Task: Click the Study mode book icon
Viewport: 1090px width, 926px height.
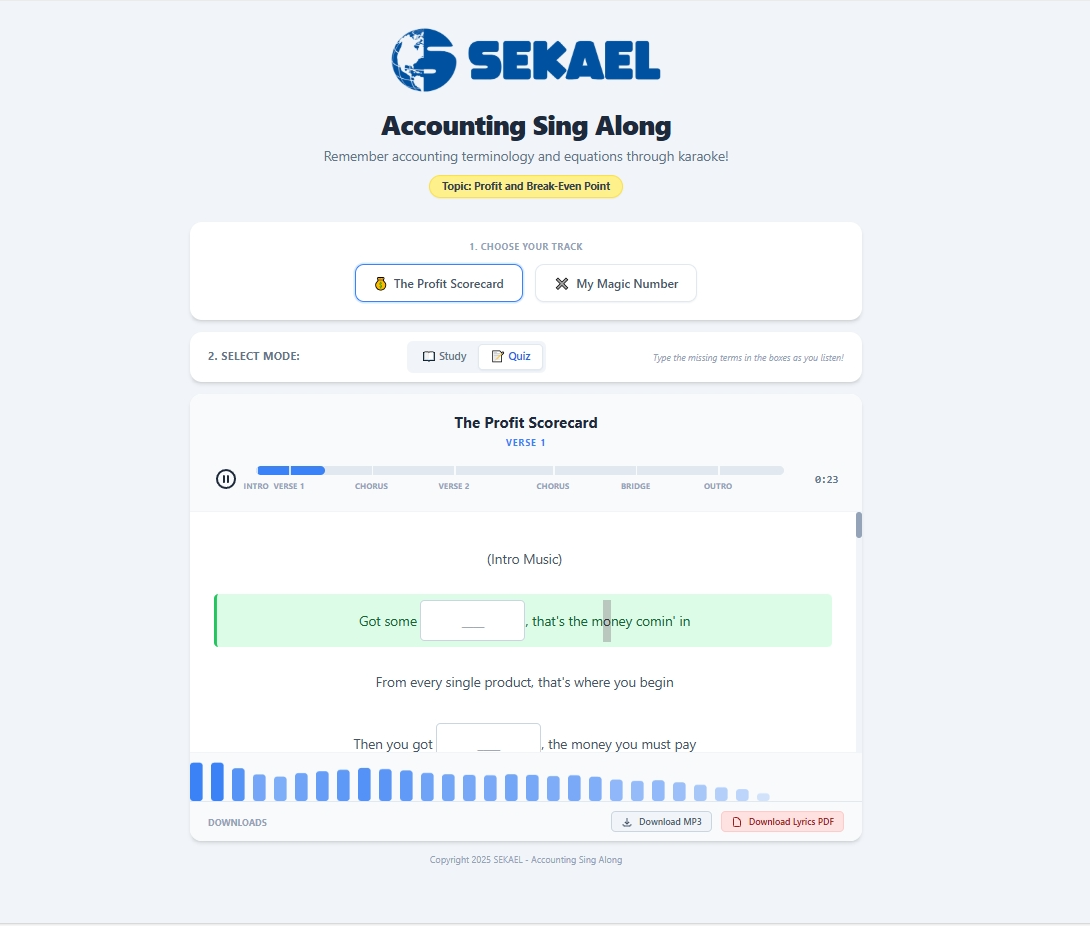Action: point(429,356)
